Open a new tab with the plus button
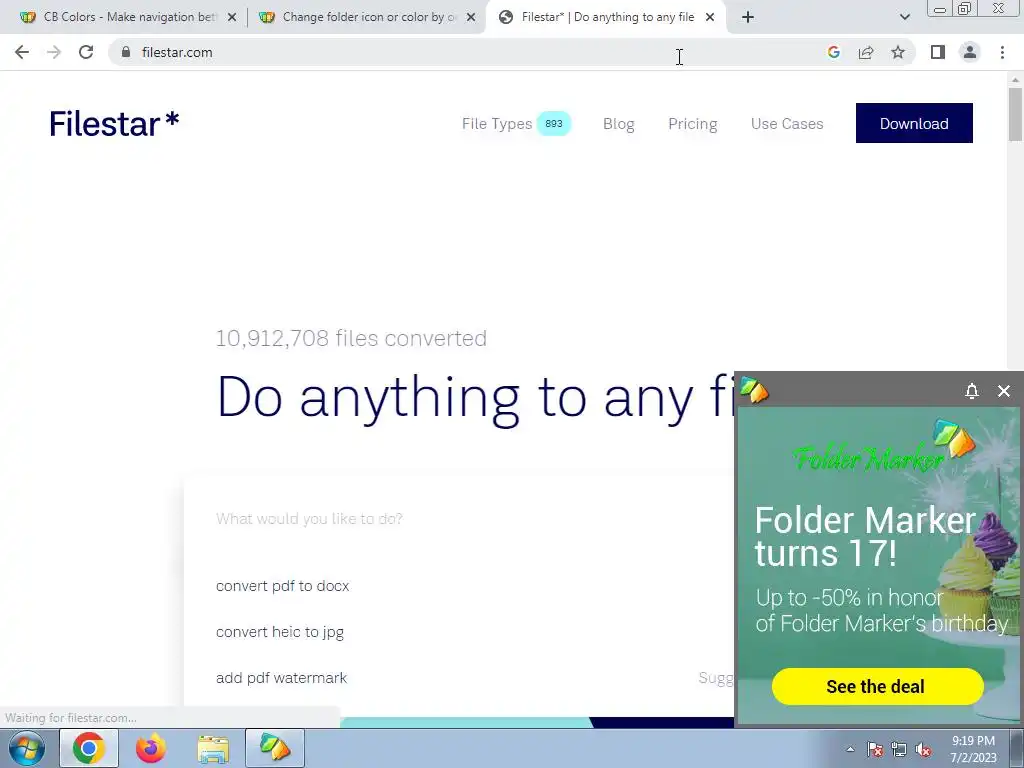This screenshot has width=1024, height=768. (x=748, y=17)
